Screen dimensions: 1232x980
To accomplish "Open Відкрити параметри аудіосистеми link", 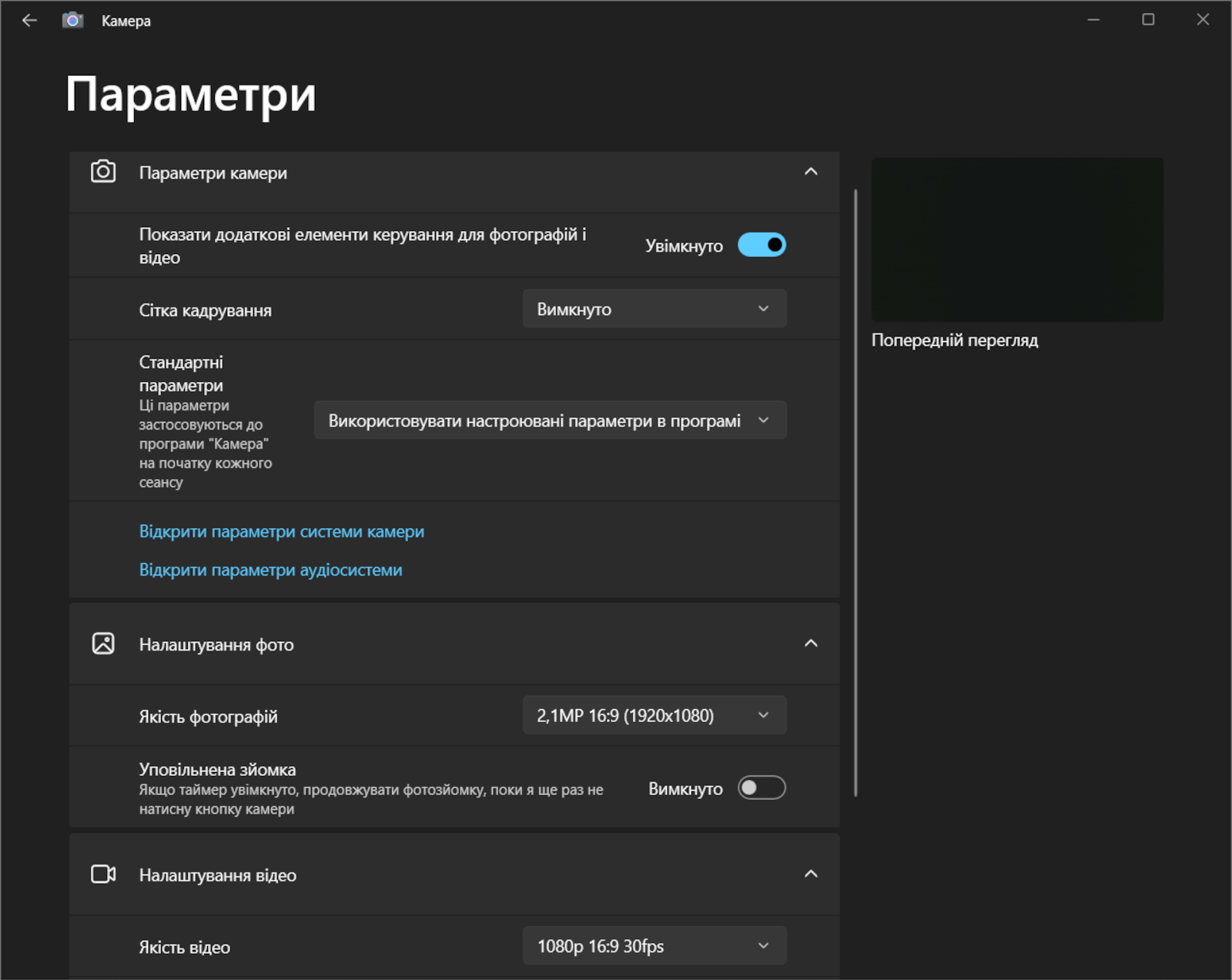I will [270, 570].
